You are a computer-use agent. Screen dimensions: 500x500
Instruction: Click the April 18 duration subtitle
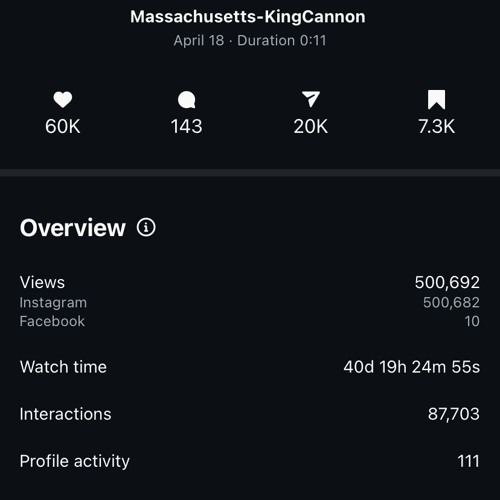(250, 41)
